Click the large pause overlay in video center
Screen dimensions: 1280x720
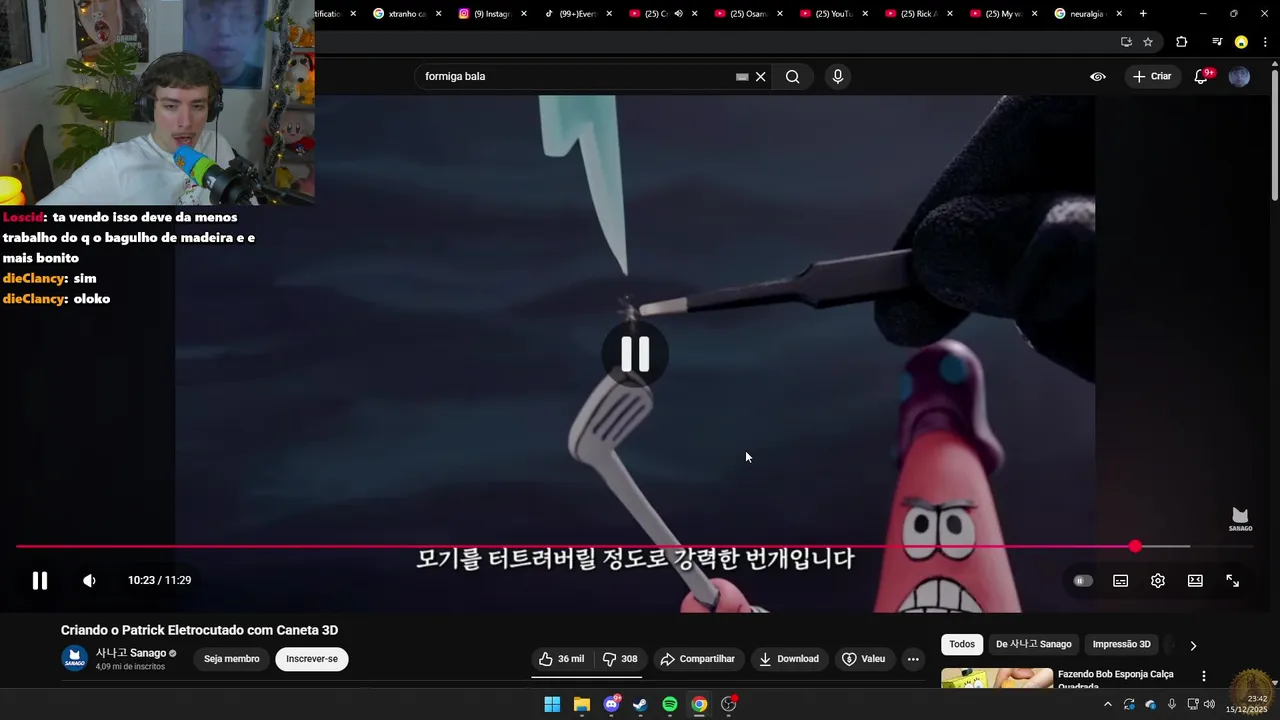pyautogui.click(x=635, y=354)
